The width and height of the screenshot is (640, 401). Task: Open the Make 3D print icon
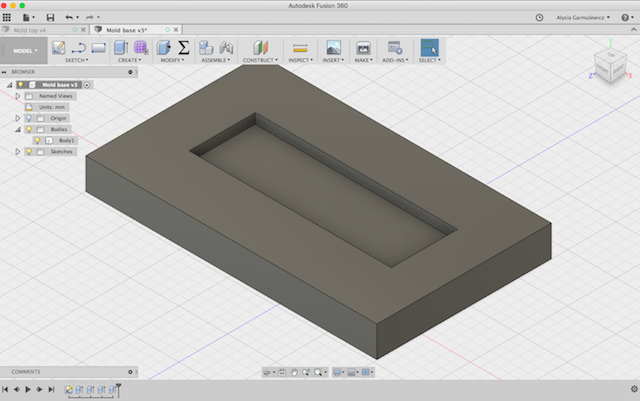click(x=363, y=48)
